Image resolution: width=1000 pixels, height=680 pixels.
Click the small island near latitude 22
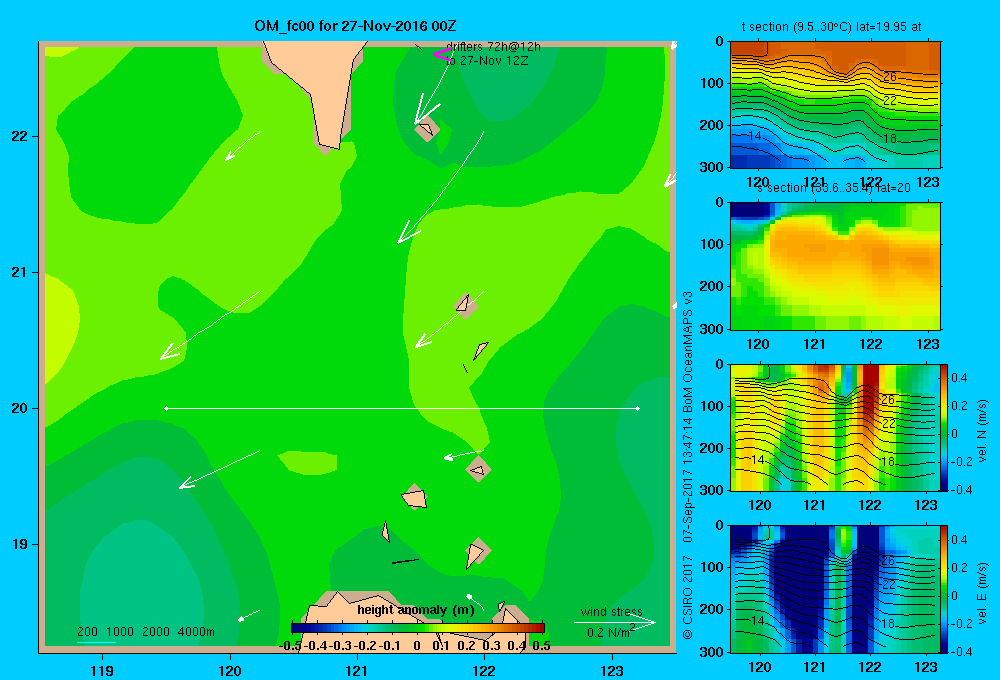[x=427, y=129]
